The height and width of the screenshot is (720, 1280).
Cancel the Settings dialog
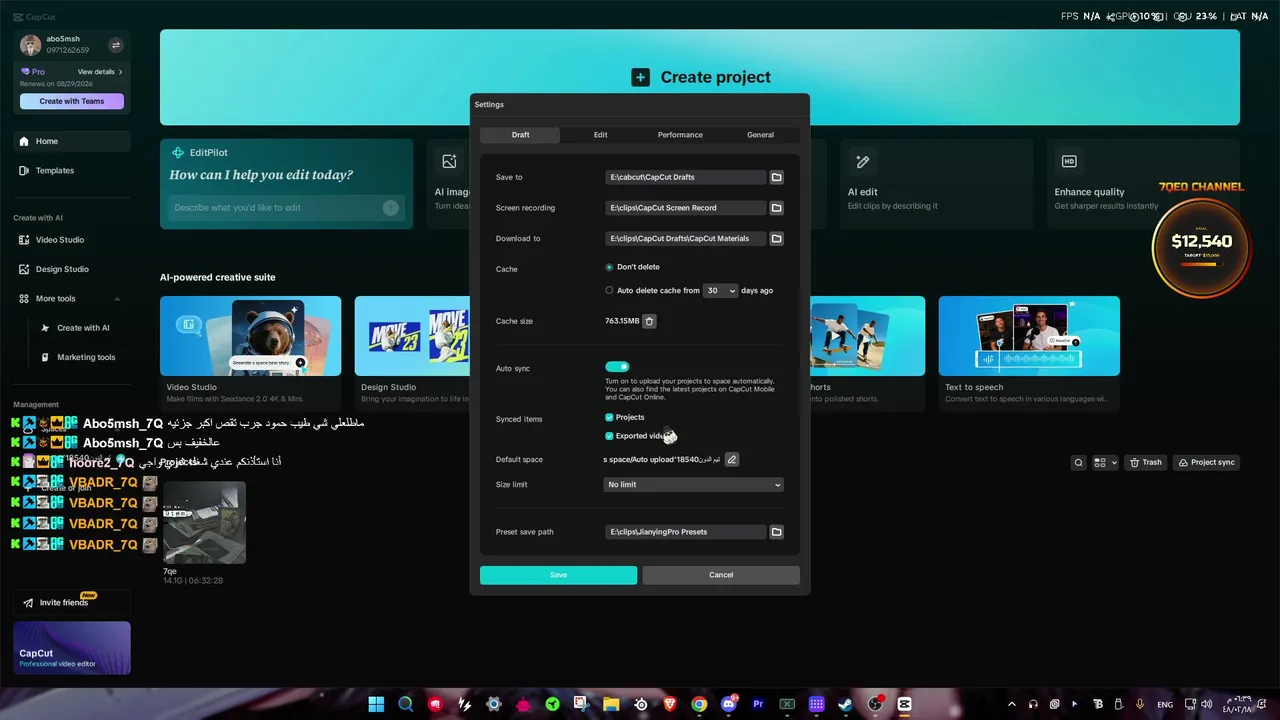(x=721, y=575)
